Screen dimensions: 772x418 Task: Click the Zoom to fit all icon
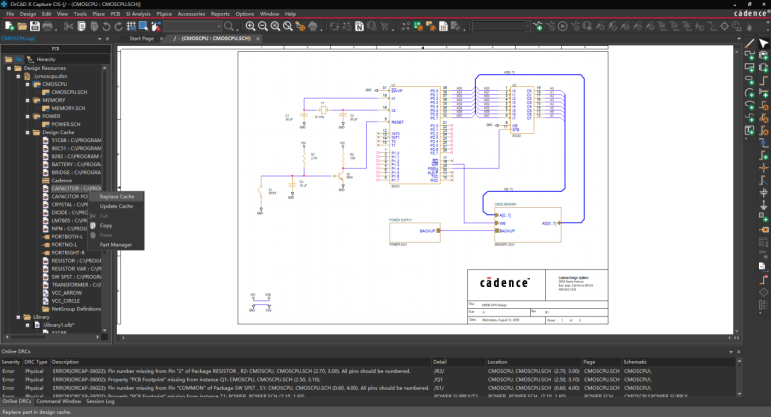tap(288, 26)
